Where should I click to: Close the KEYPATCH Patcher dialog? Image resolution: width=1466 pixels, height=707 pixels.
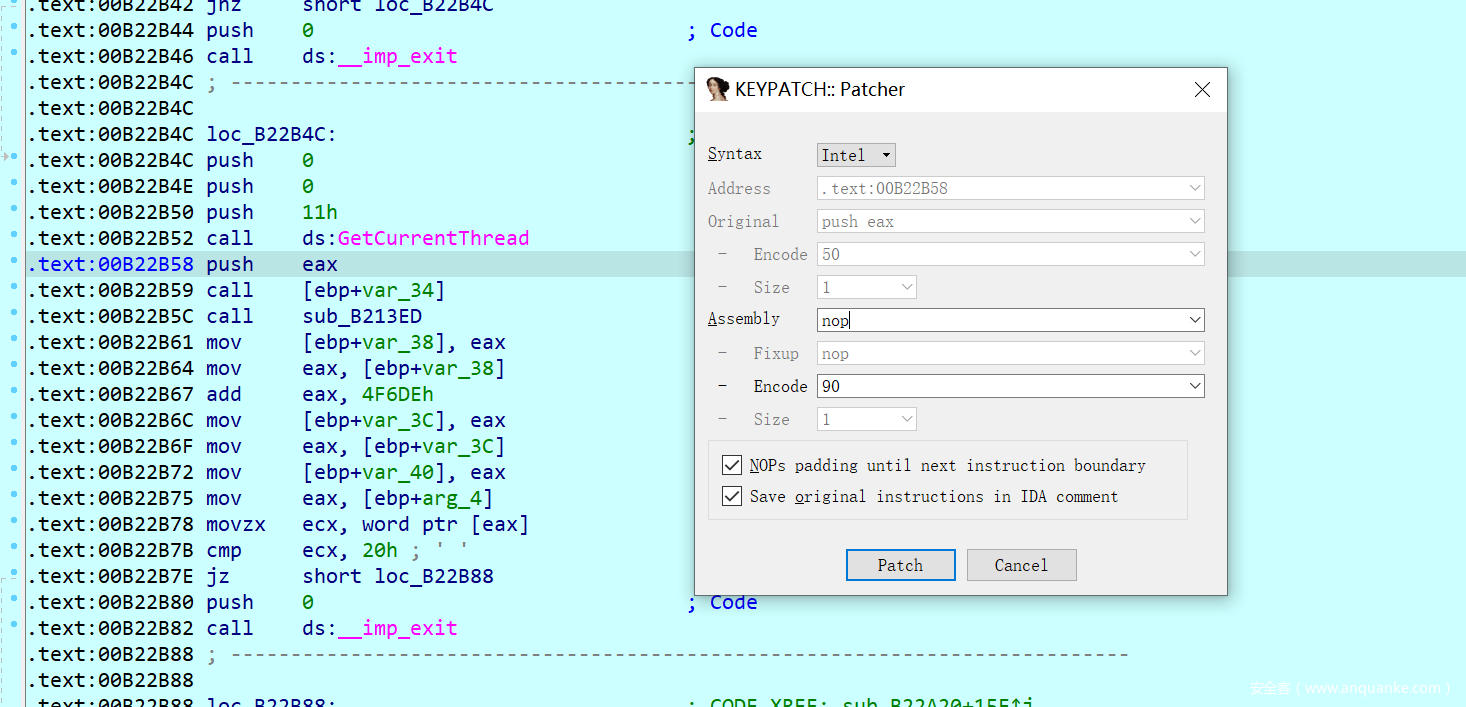point(1202,90)
